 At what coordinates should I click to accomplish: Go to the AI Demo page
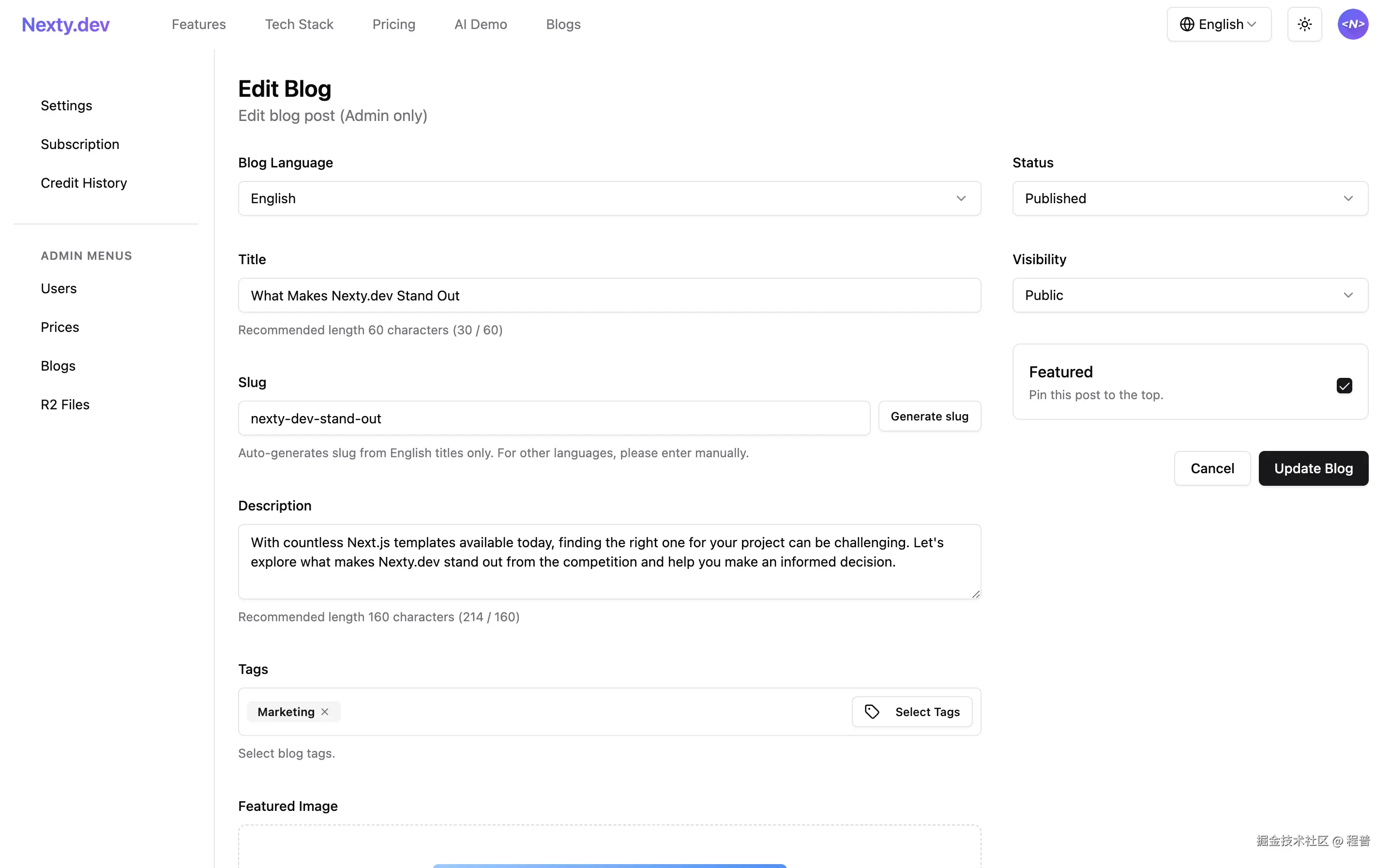pos(480,24)
